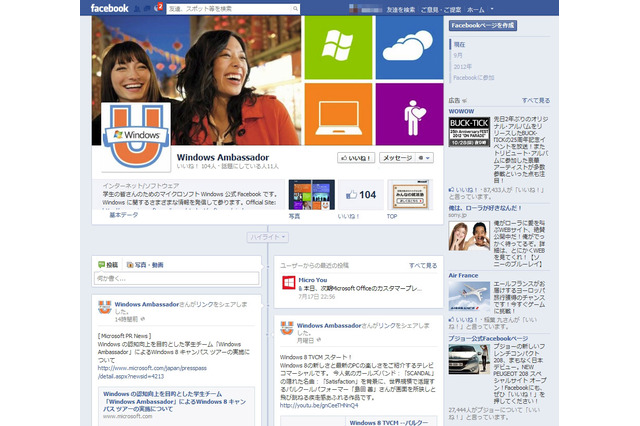The height and width of the screenshot is (426, 640).
Task: Click the 14時間前 post timestamp
Action: [126, 319]
